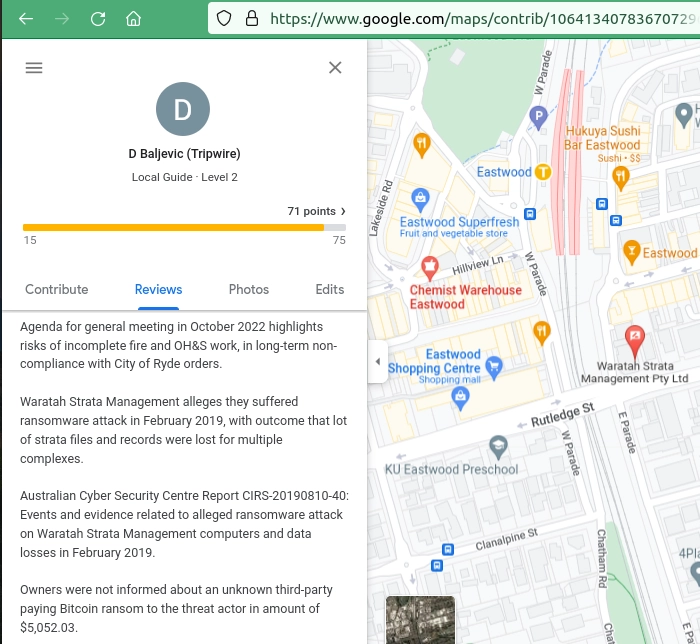Image resolution: width=700 pixels, height=644 pixels.
Task: Click the KU Eastwood Preschool marker
Action: pyautogui.click(x=498, y=447)
